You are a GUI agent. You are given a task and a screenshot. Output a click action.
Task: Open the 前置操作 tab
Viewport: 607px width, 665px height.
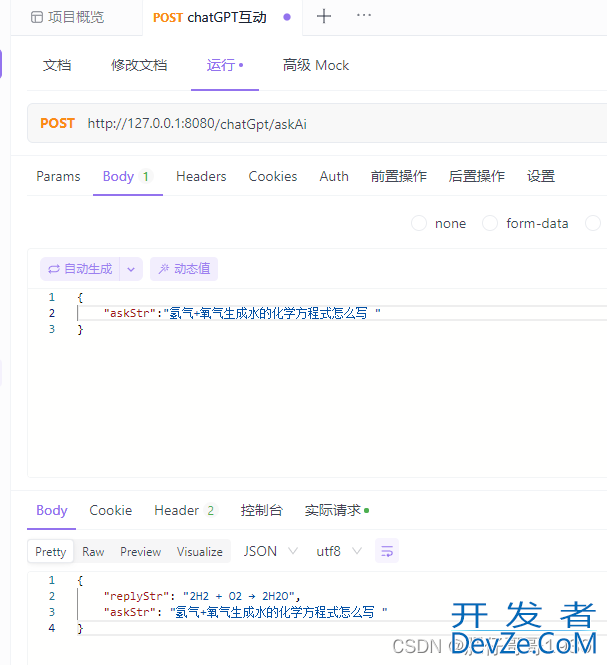pos(399,176)
